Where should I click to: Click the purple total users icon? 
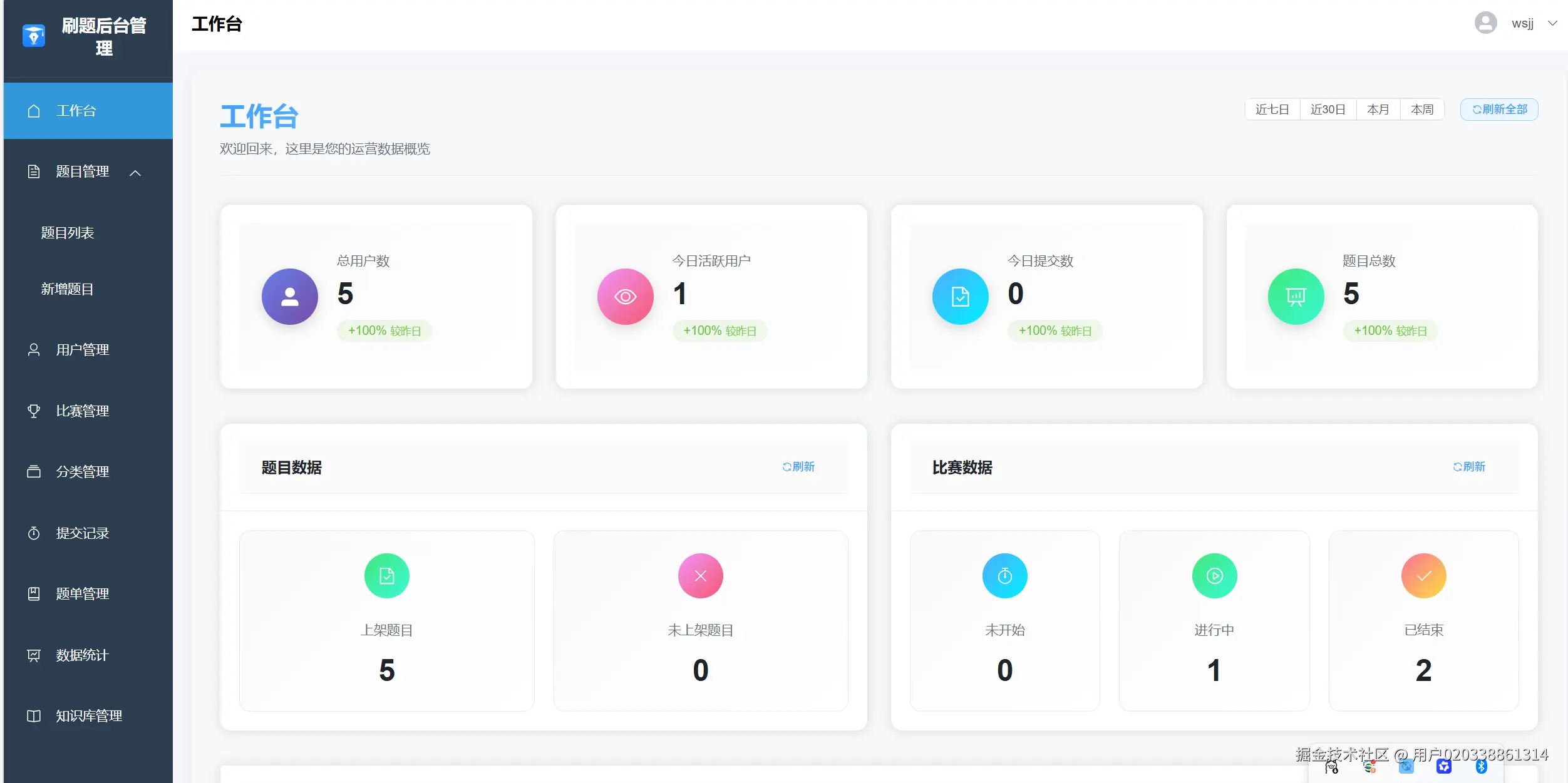click(x=289, y=297)
